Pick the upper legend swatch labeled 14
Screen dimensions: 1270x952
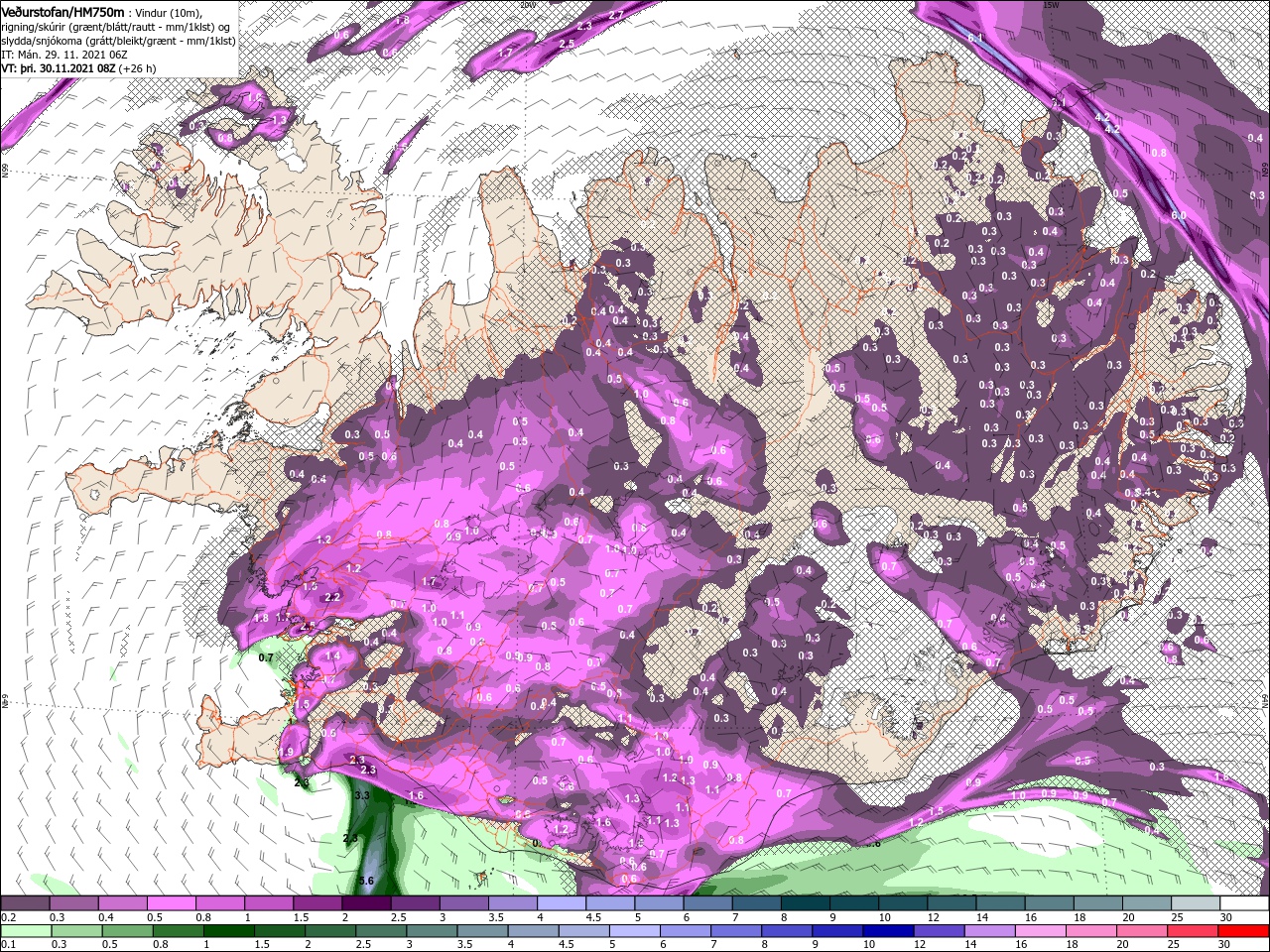(999, 903)
